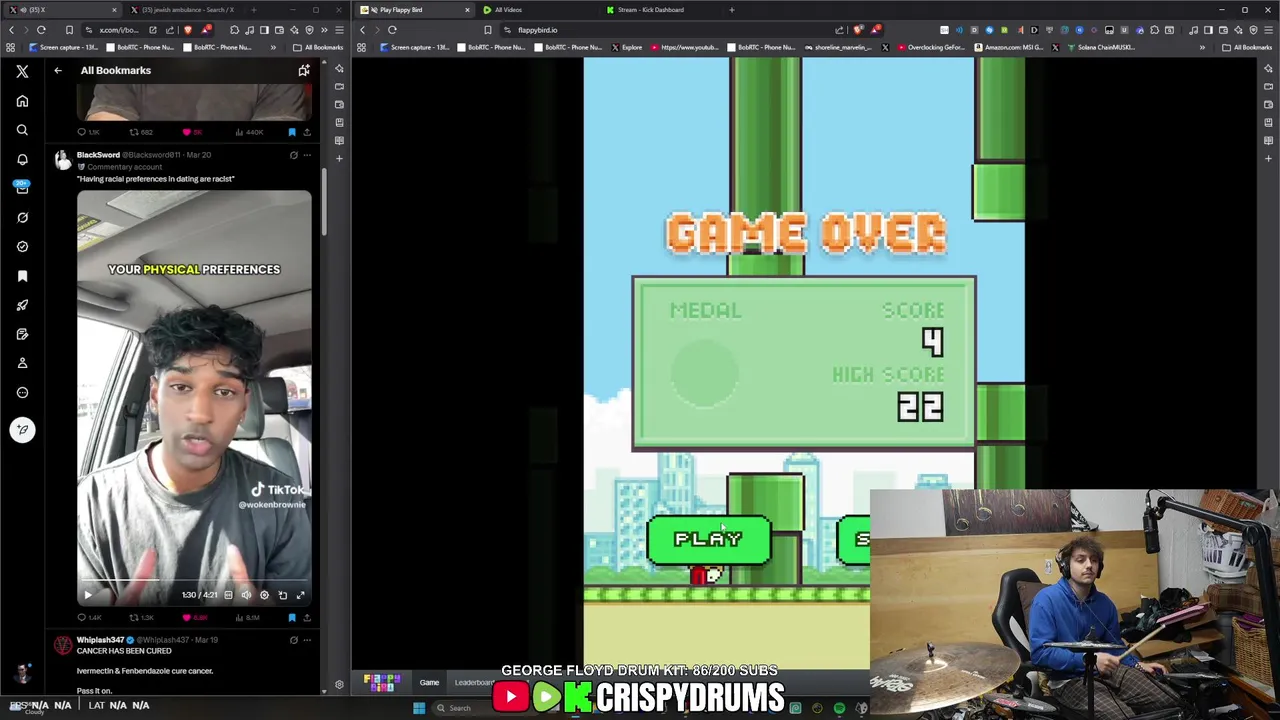Open Screen capture bookmark in left browser

(63, 47)
